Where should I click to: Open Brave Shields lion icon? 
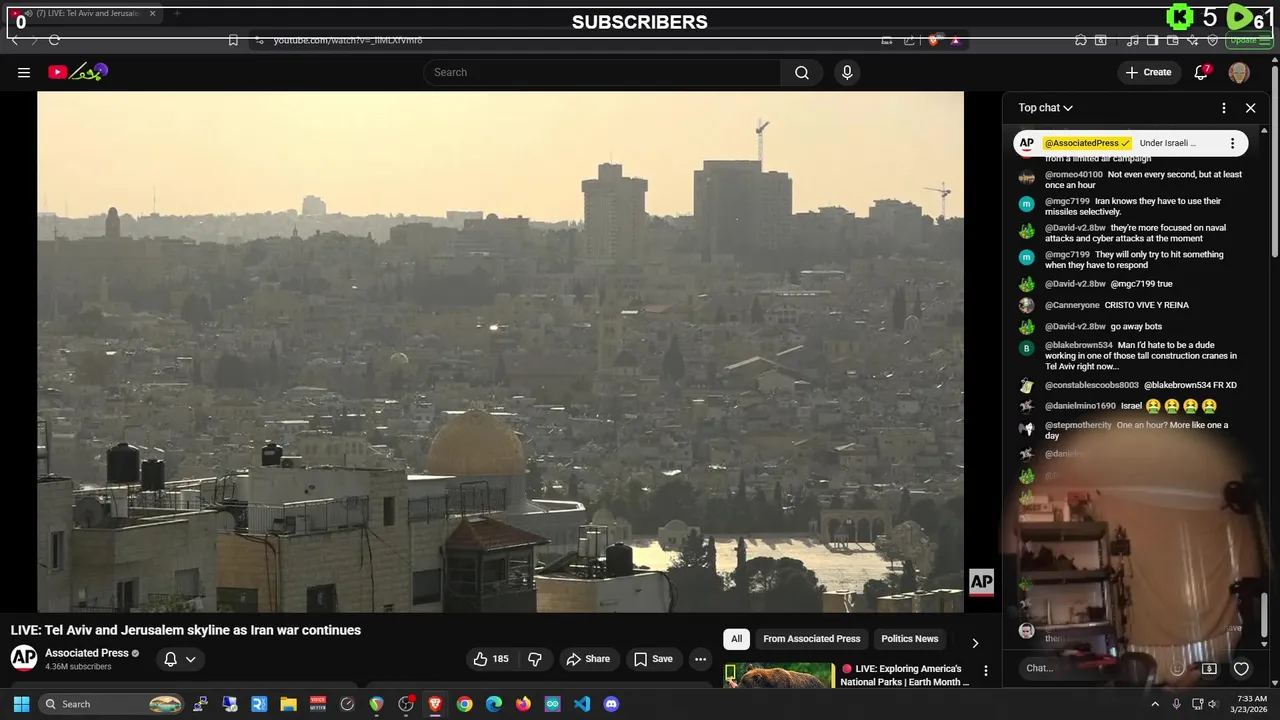933,40
